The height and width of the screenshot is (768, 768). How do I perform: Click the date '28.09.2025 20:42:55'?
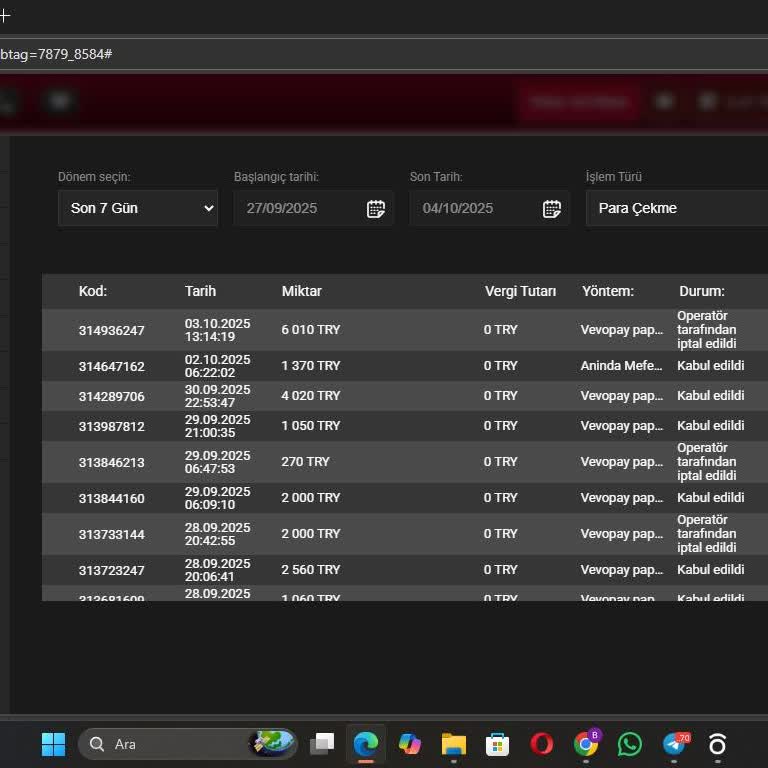click(x=217, y=534)
